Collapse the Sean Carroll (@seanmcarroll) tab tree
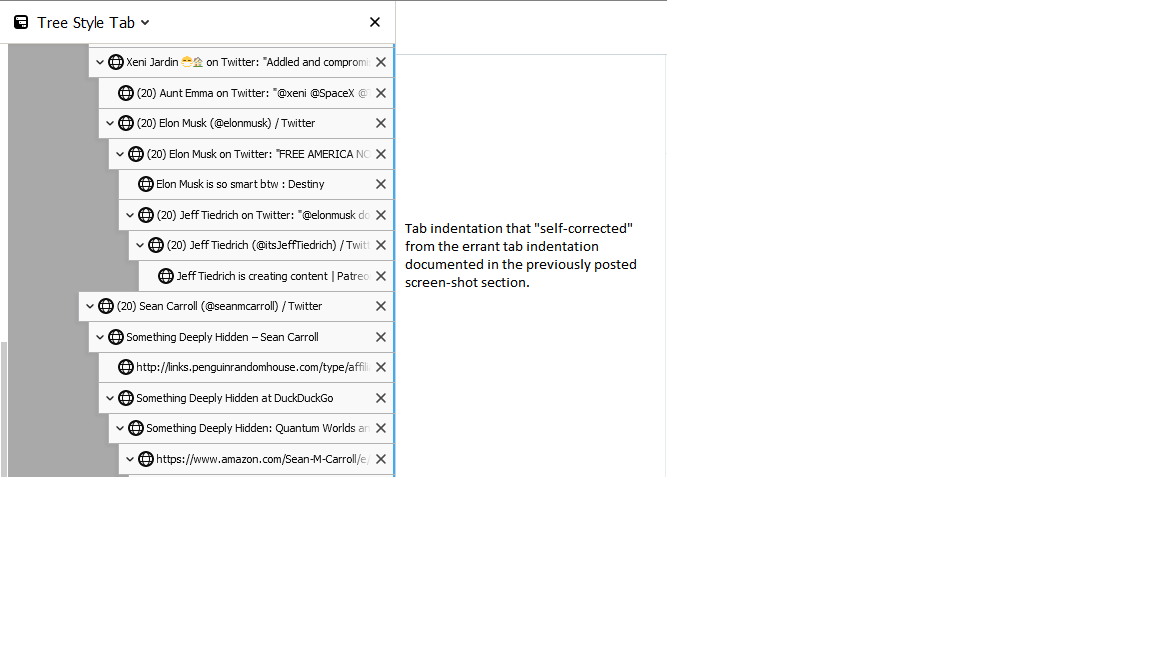The height and width of the screenshot is (648, 1152). click(90, 306)
